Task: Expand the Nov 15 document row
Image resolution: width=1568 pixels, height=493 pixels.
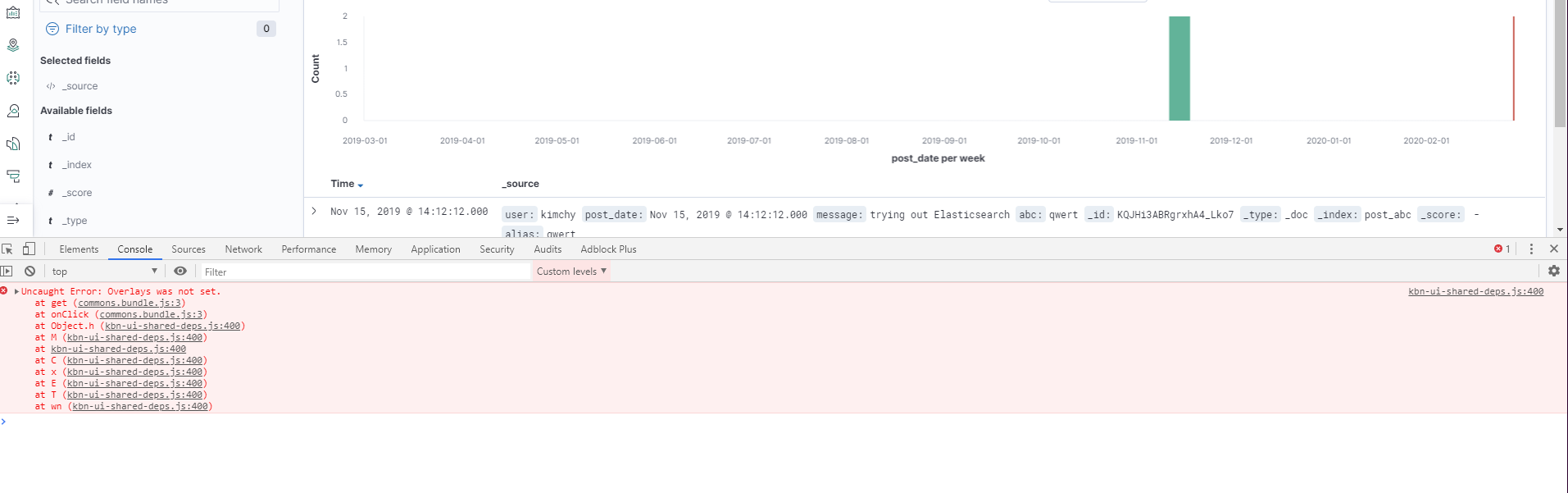Action: tap(314, 211)
